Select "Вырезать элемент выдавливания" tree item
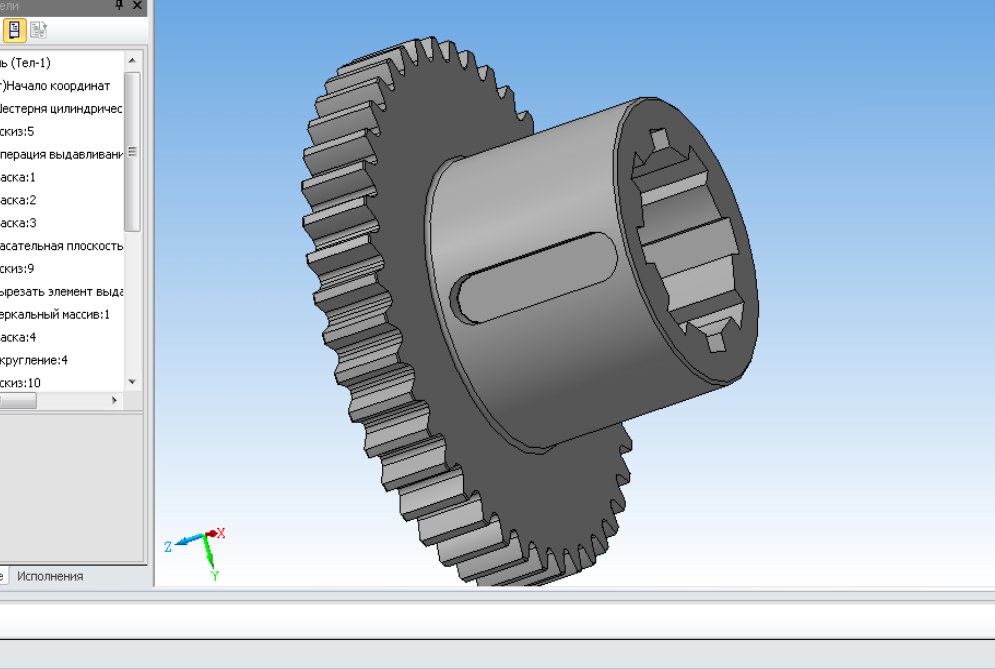 [x=61, y=291]
